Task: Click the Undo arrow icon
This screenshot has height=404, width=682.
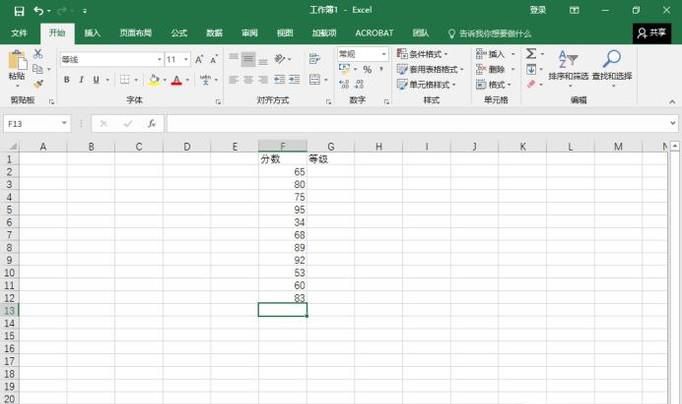Action: [39, 10]
